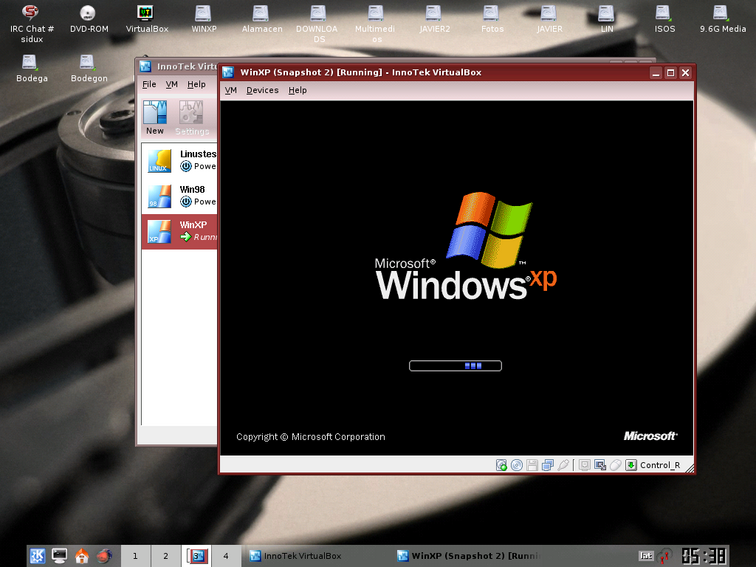The height and width of the screenshot is (567, 756).
Task: Open File menu in VirtualBox manager
Action: click(x=149, y=84)
